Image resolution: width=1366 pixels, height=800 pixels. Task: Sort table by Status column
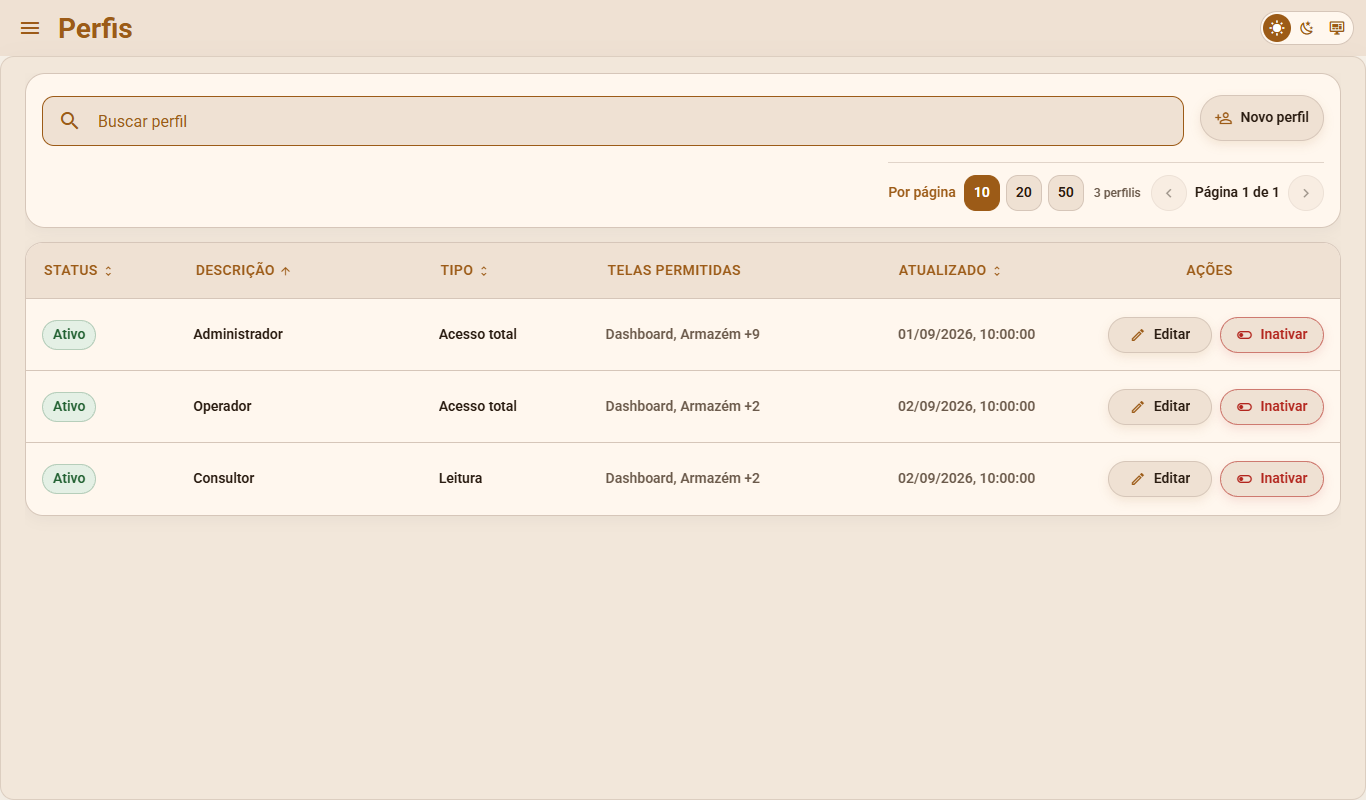pyautogui.click(x=78, y=270)
